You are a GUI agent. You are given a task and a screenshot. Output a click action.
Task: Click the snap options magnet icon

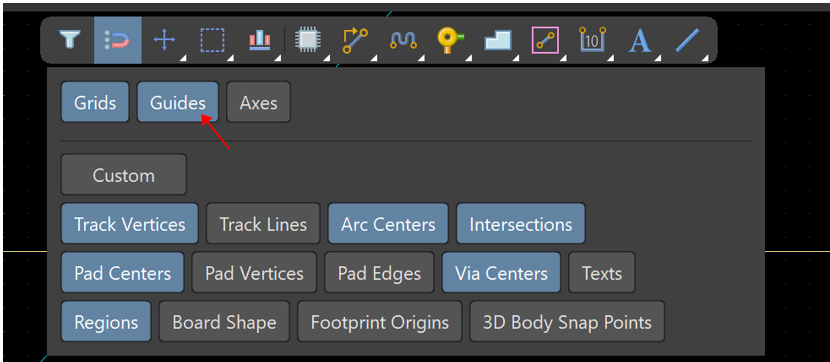point(118,40)
